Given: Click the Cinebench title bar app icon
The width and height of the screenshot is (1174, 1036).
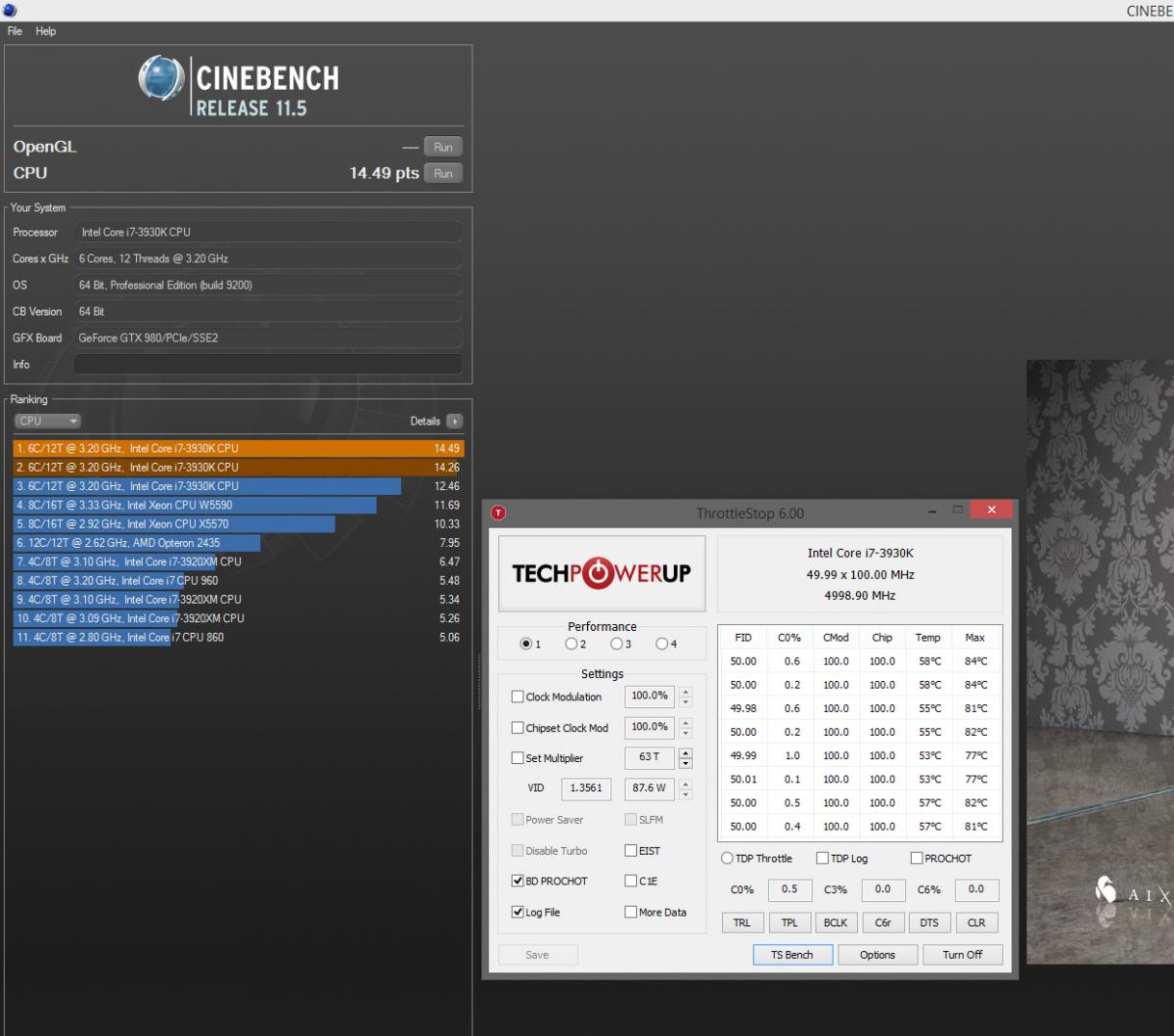Looking at the screenshot, I should [x=8, y=10].
